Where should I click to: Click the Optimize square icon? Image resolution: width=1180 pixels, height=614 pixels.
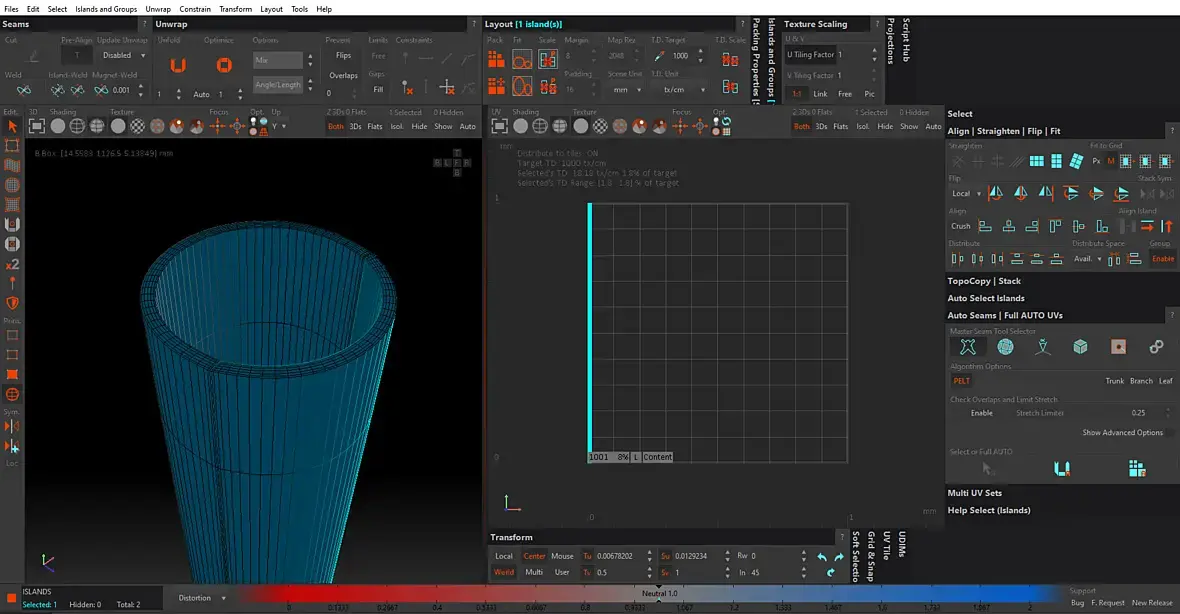pos(224,66)
